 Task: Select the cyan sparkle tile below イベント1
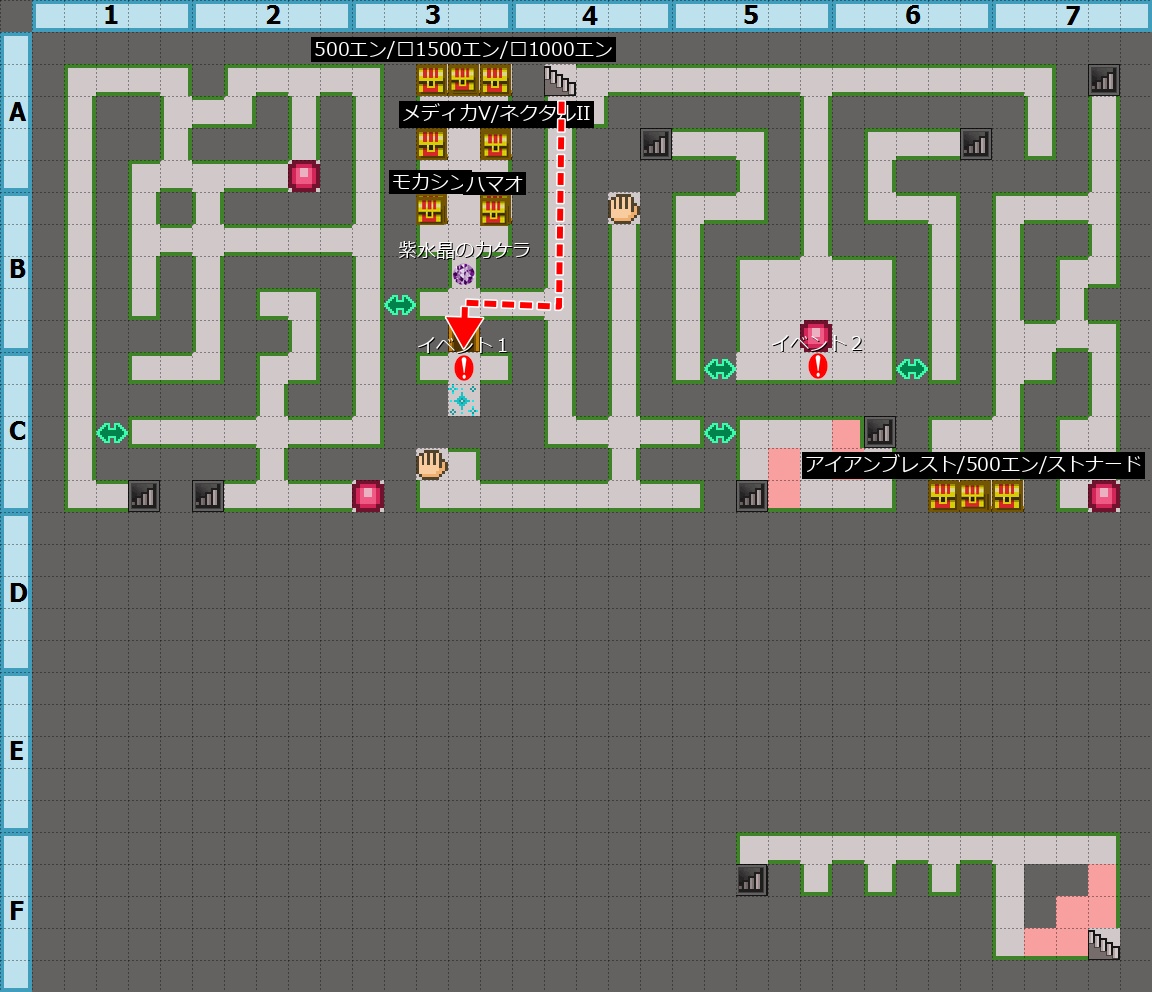click(463, 400)
